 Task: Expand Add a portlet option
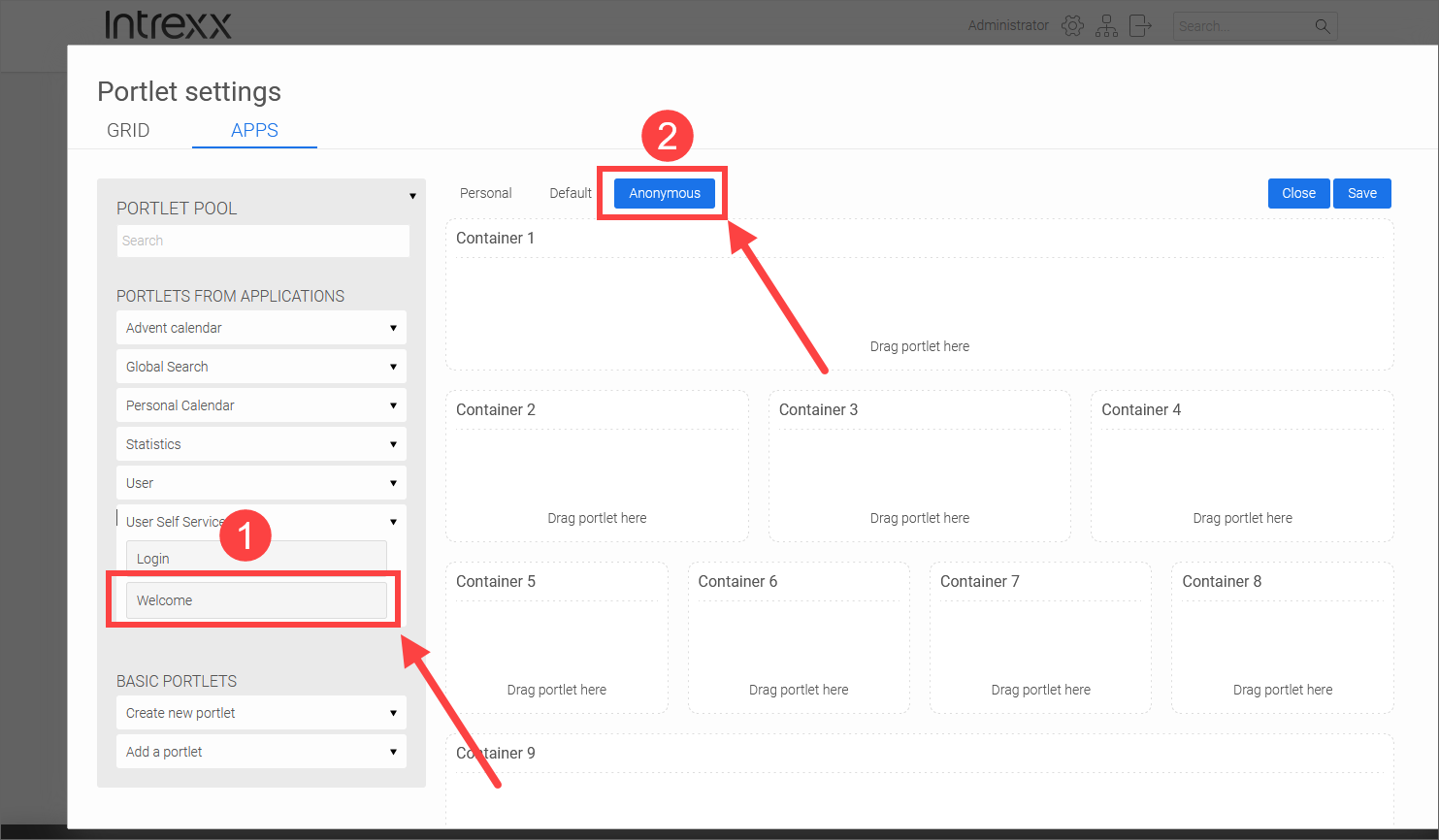(393, 752)
